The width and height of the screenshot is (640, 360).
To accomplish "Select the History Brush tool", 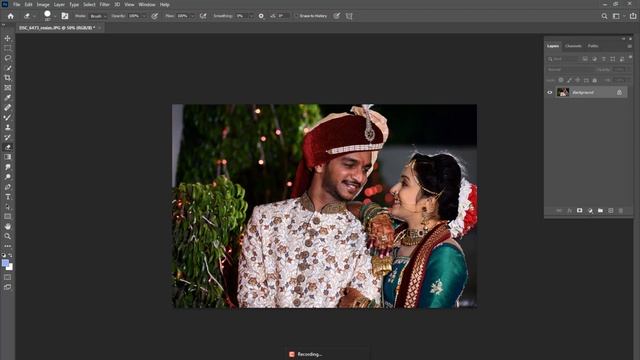I will coord(7,137).
